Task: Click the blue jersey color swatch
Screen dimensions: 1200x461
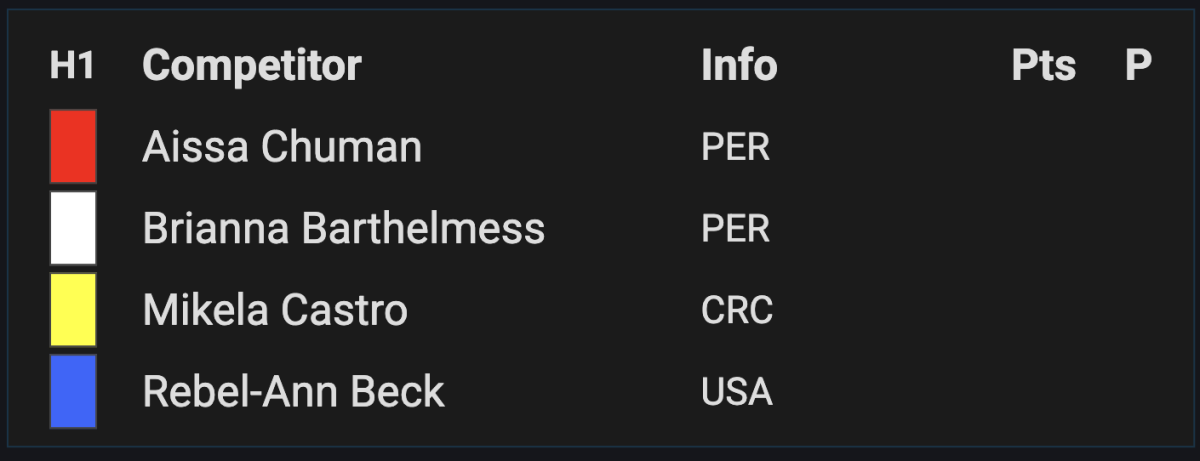Action: click(x=73, y=391)
